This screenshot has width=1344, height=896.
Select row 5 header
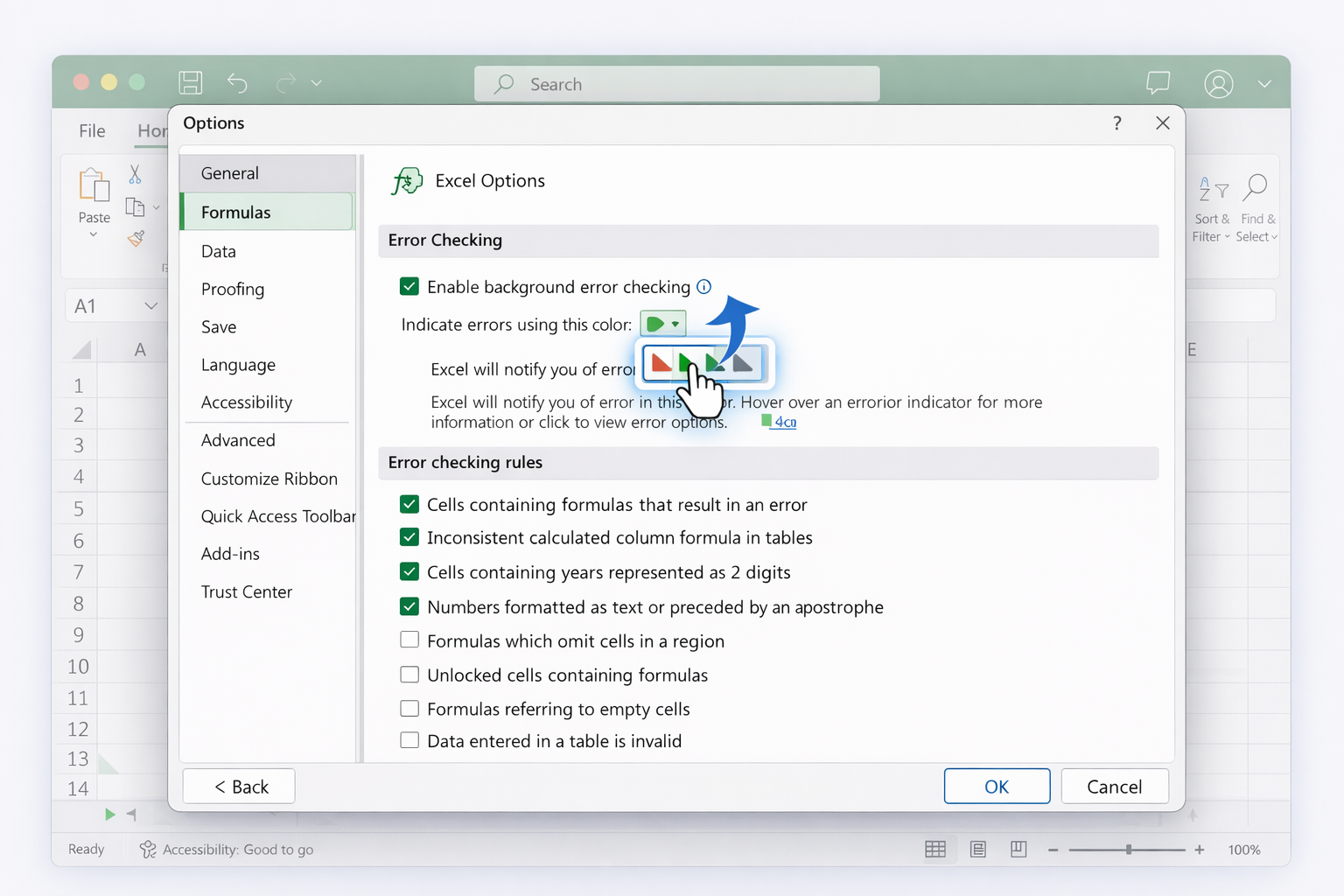79,509
